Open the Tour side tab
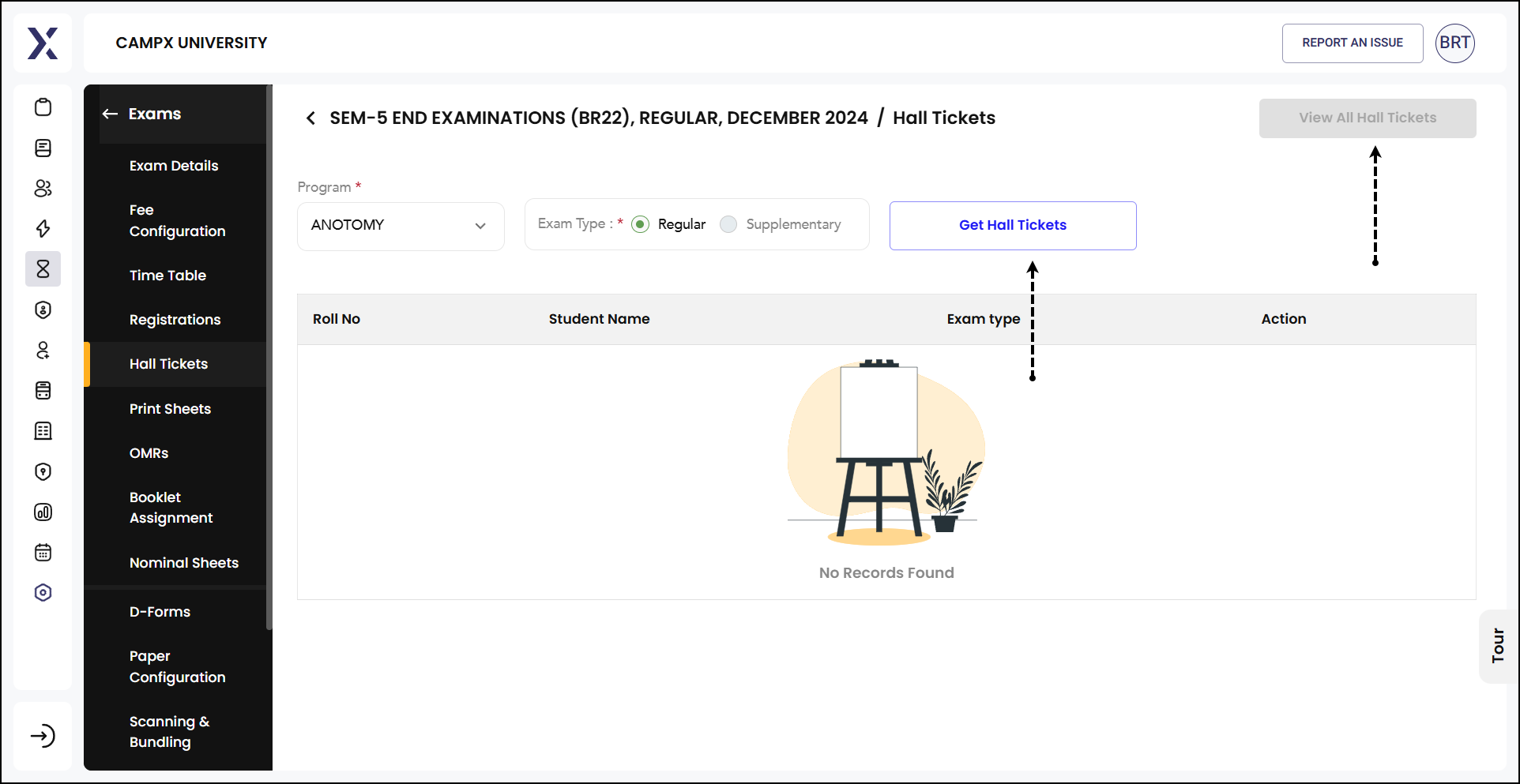The width and height of the screenshot is (1520, 784). (x=1498, y=646)
